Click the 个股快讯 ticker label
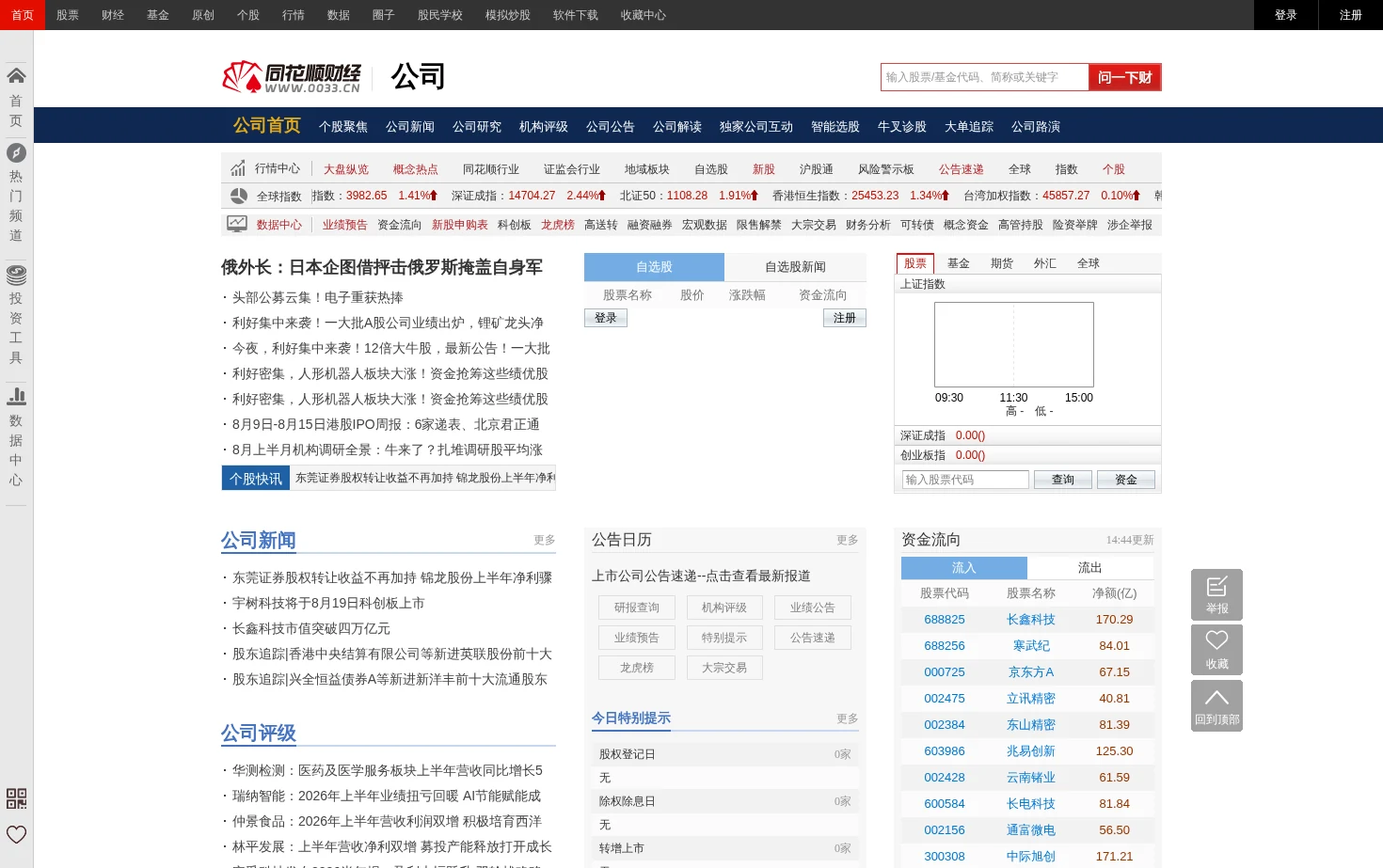This screenshot has width=1383, height=868. [256, 479]
